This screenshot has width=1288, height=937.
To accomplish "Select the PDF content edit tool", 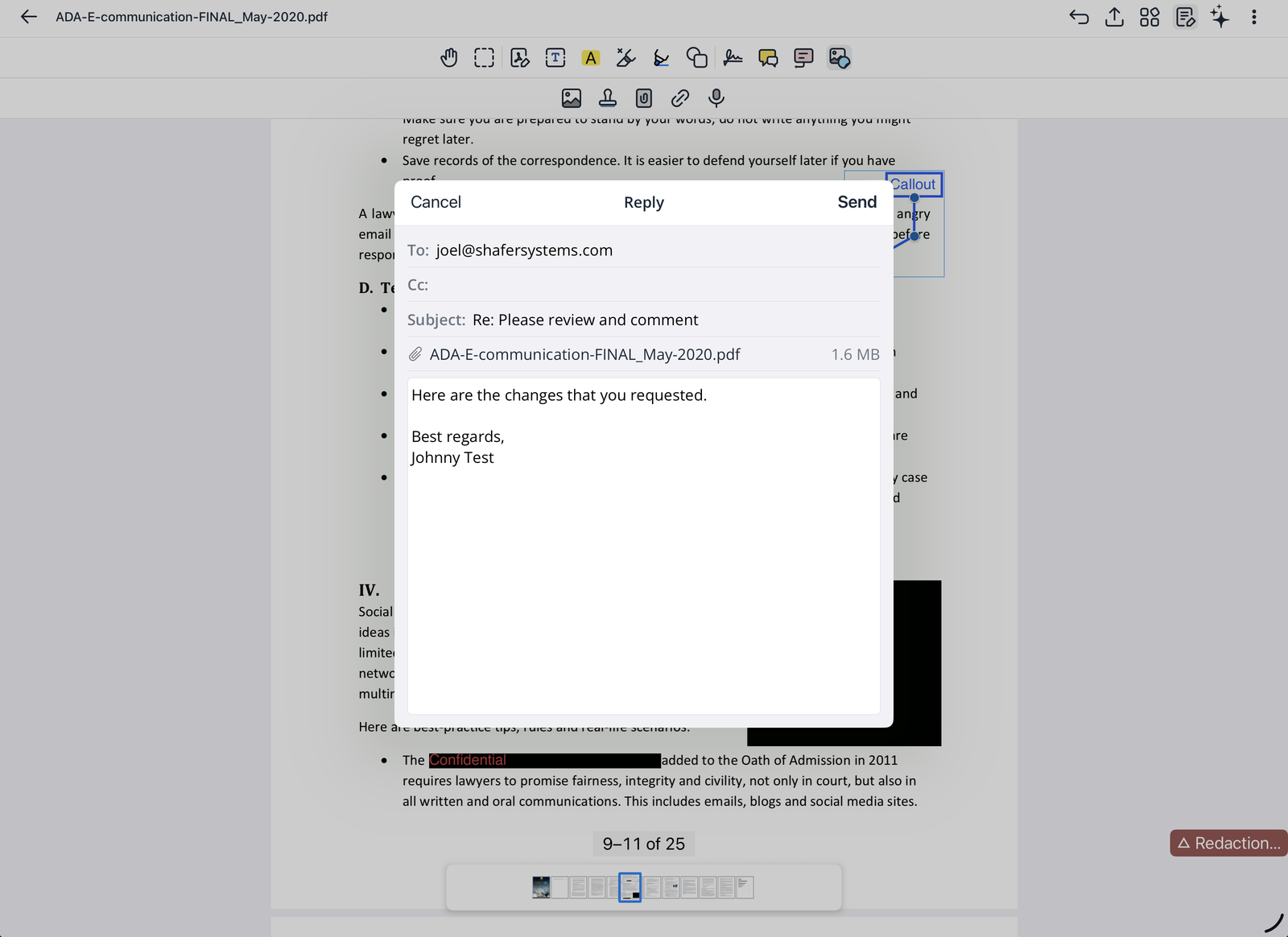I will [x=520, y=58].
